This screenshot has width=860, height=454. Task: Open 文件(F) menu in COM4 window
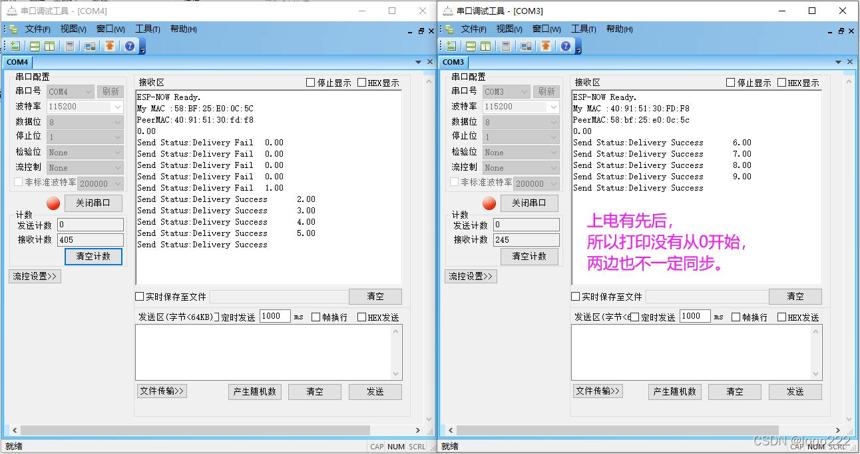point(37,29)
